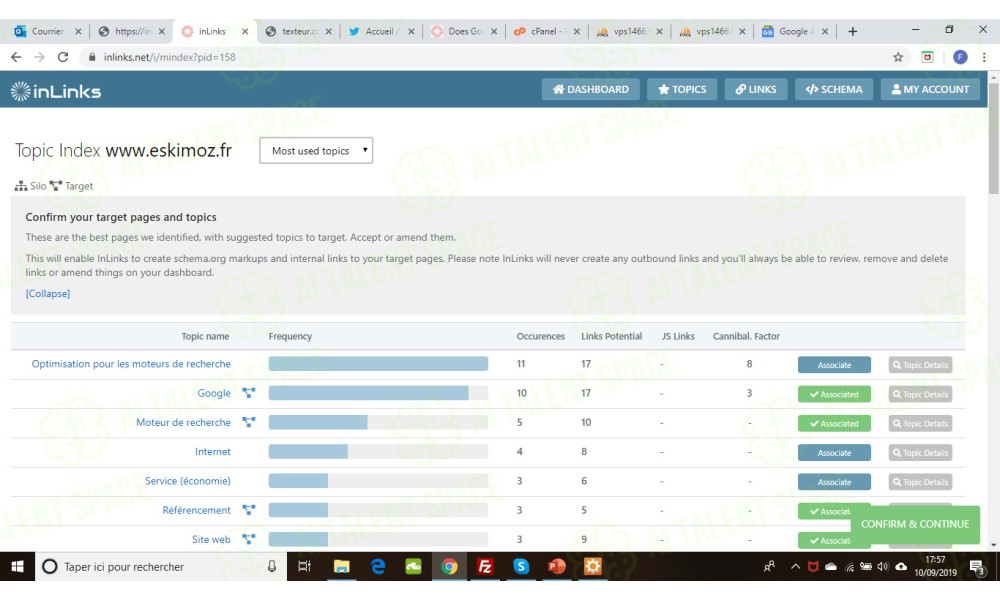Click the Occurences column header

(x=540, y=336)
